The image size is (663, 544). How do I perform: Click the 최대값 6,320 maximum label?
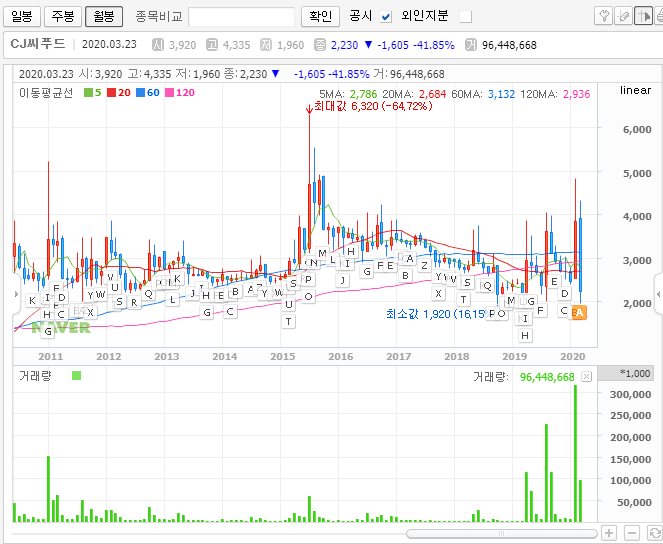pos(373,106)
